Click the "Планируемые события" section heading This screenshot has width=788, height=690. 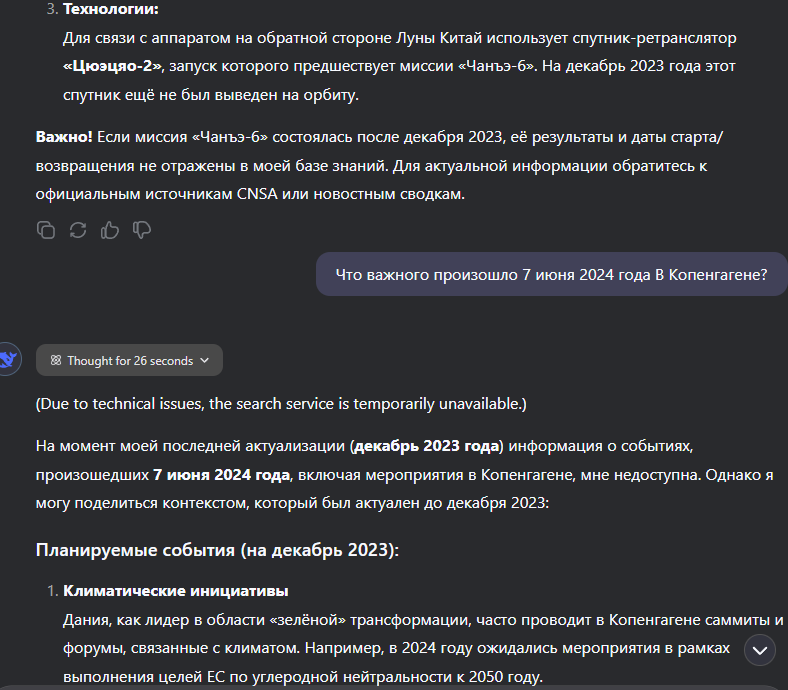(x=217, y=549)
